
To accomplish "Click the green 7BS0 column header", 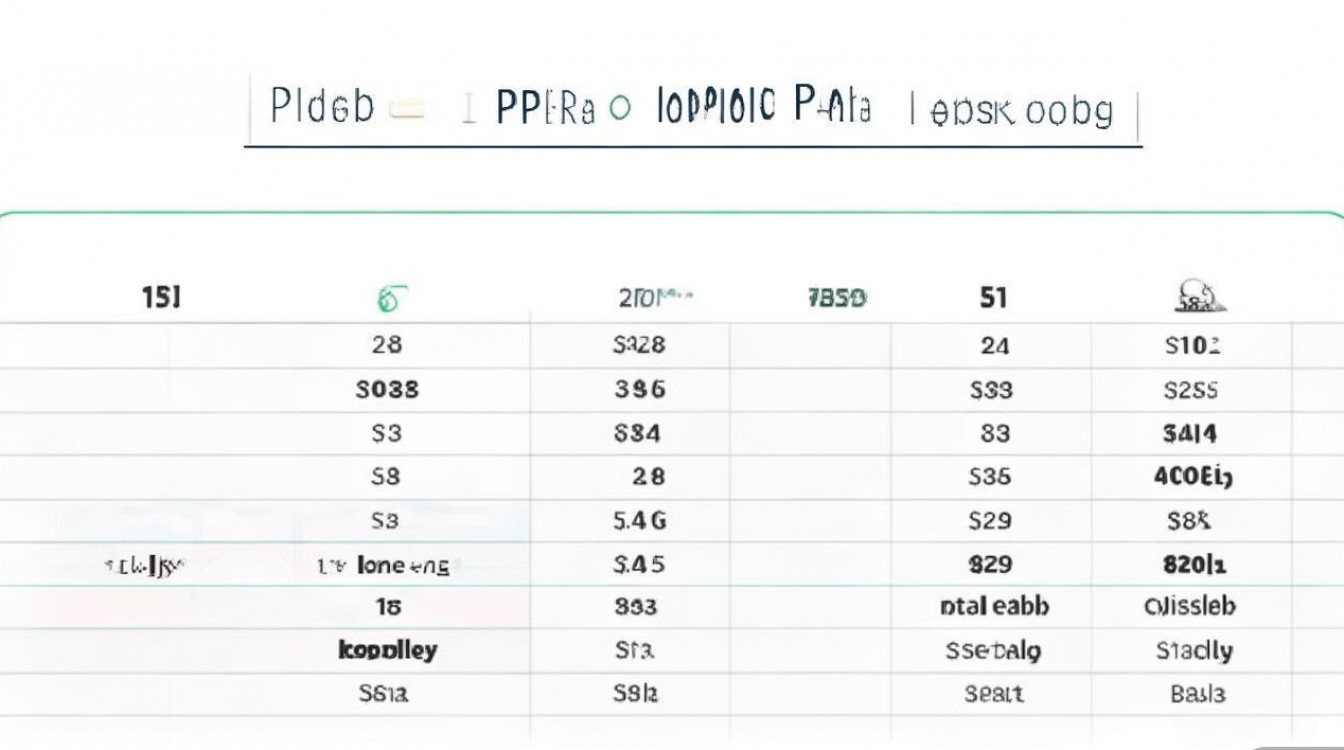I will tap(836, 298).
